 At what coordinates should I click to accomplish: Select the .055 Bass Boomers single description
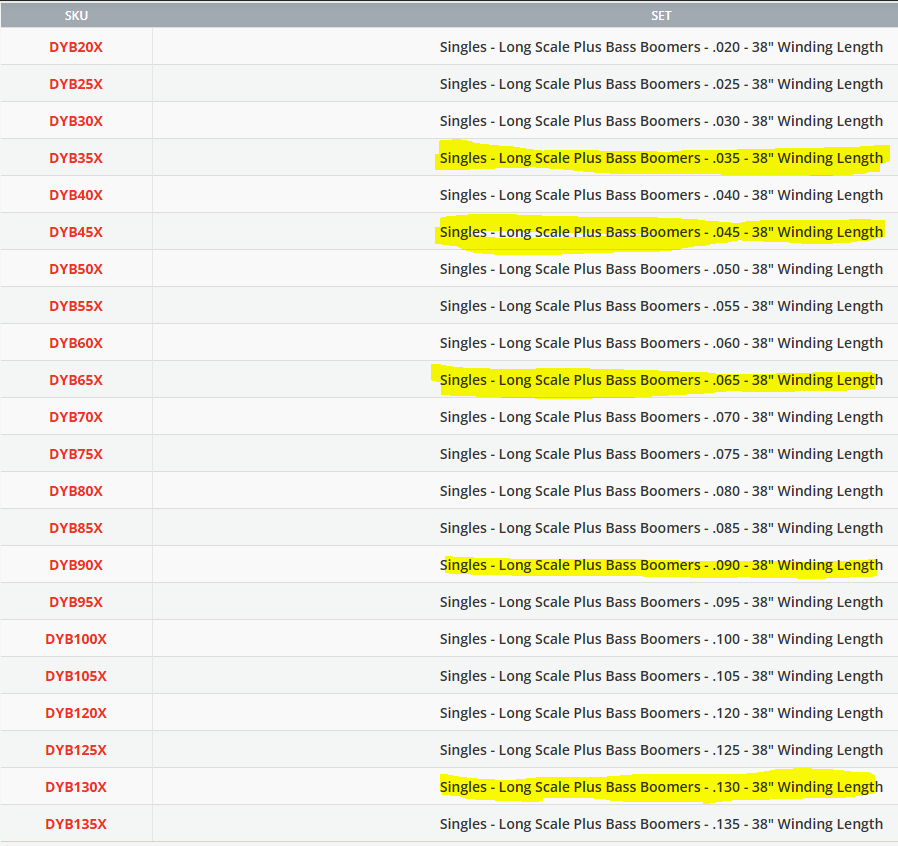pyautogui.click(x=661, y=306)
